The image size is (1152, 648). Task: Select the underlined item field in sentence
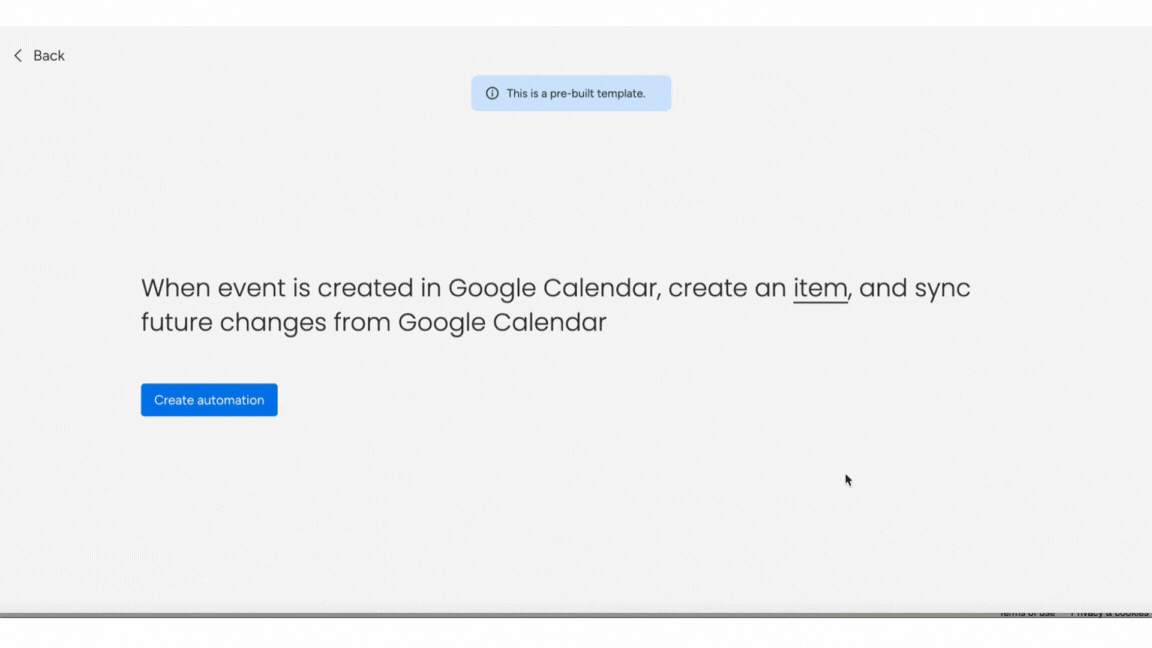[820, 288]
